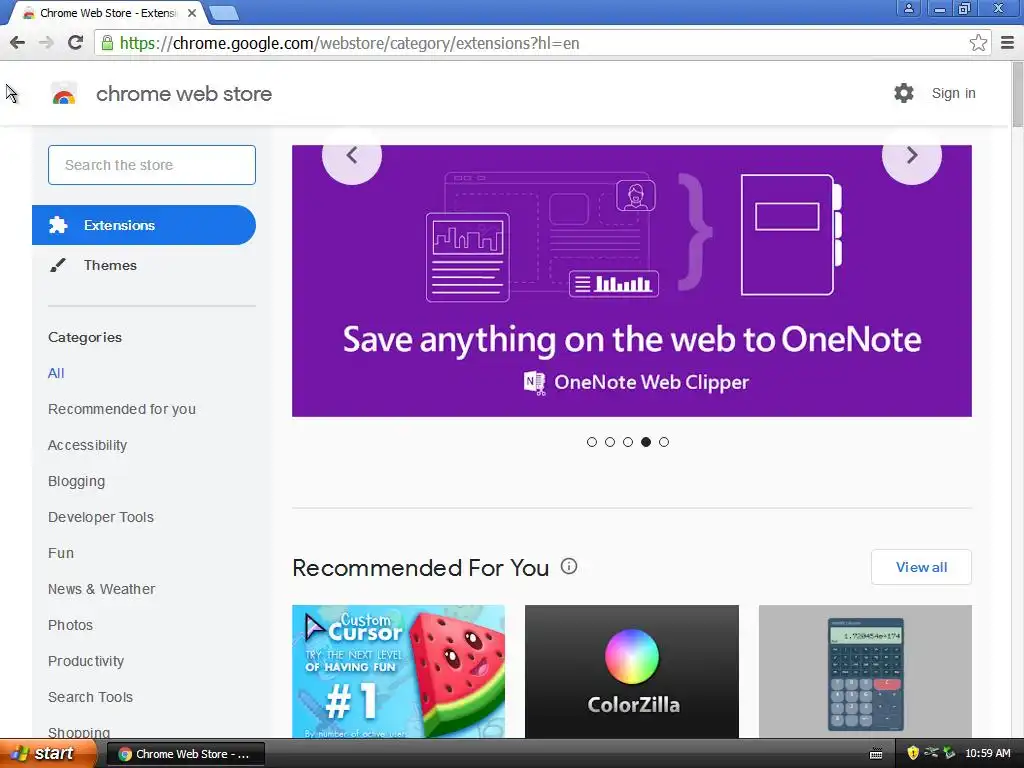The image size is (1024, 768).
Task: Select the second carousel dot
Action: [610, 442]
